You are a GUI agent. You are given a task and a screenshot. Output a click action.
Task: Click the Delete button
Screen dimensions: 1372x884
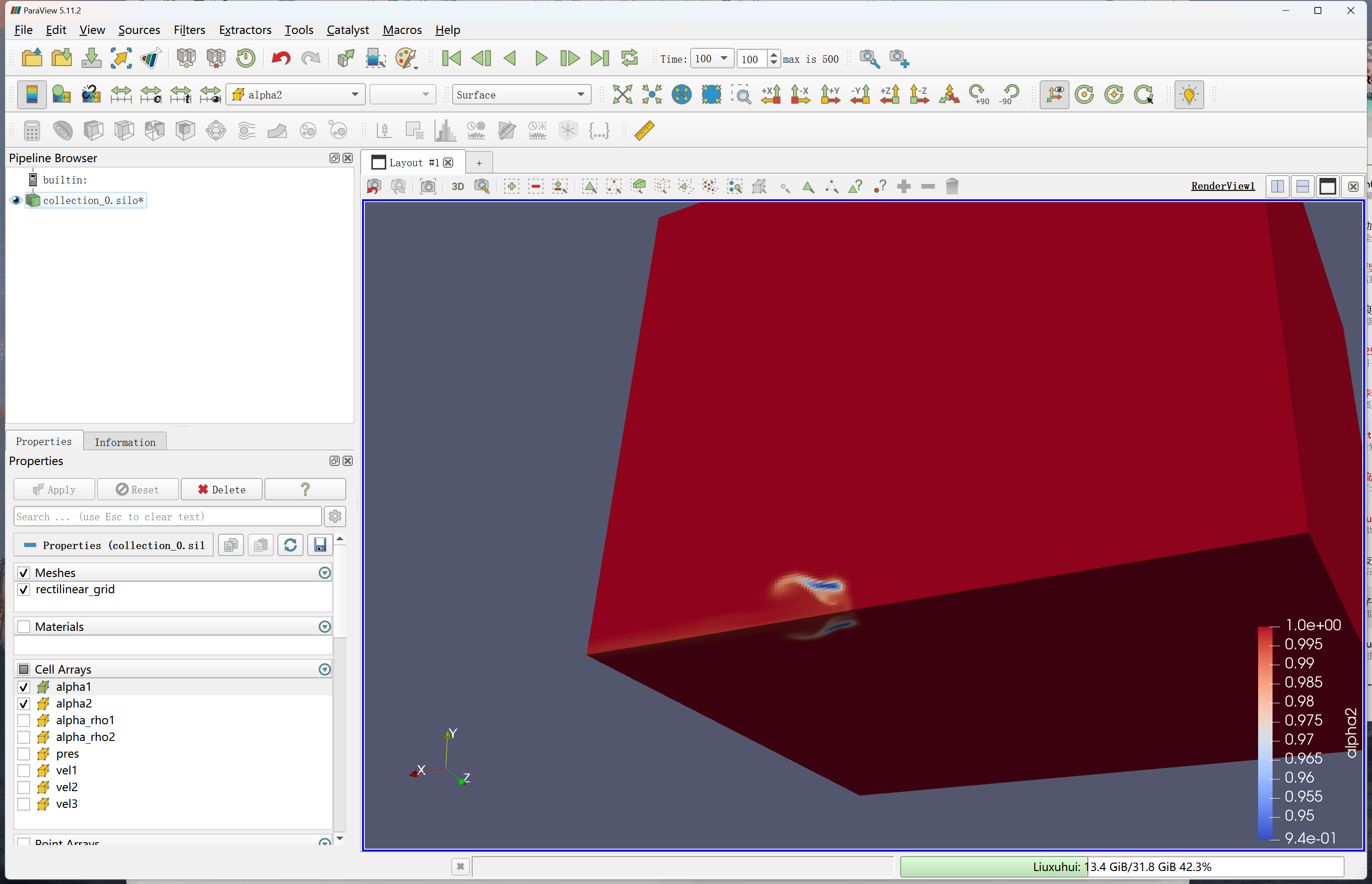[x=222, y=489]
